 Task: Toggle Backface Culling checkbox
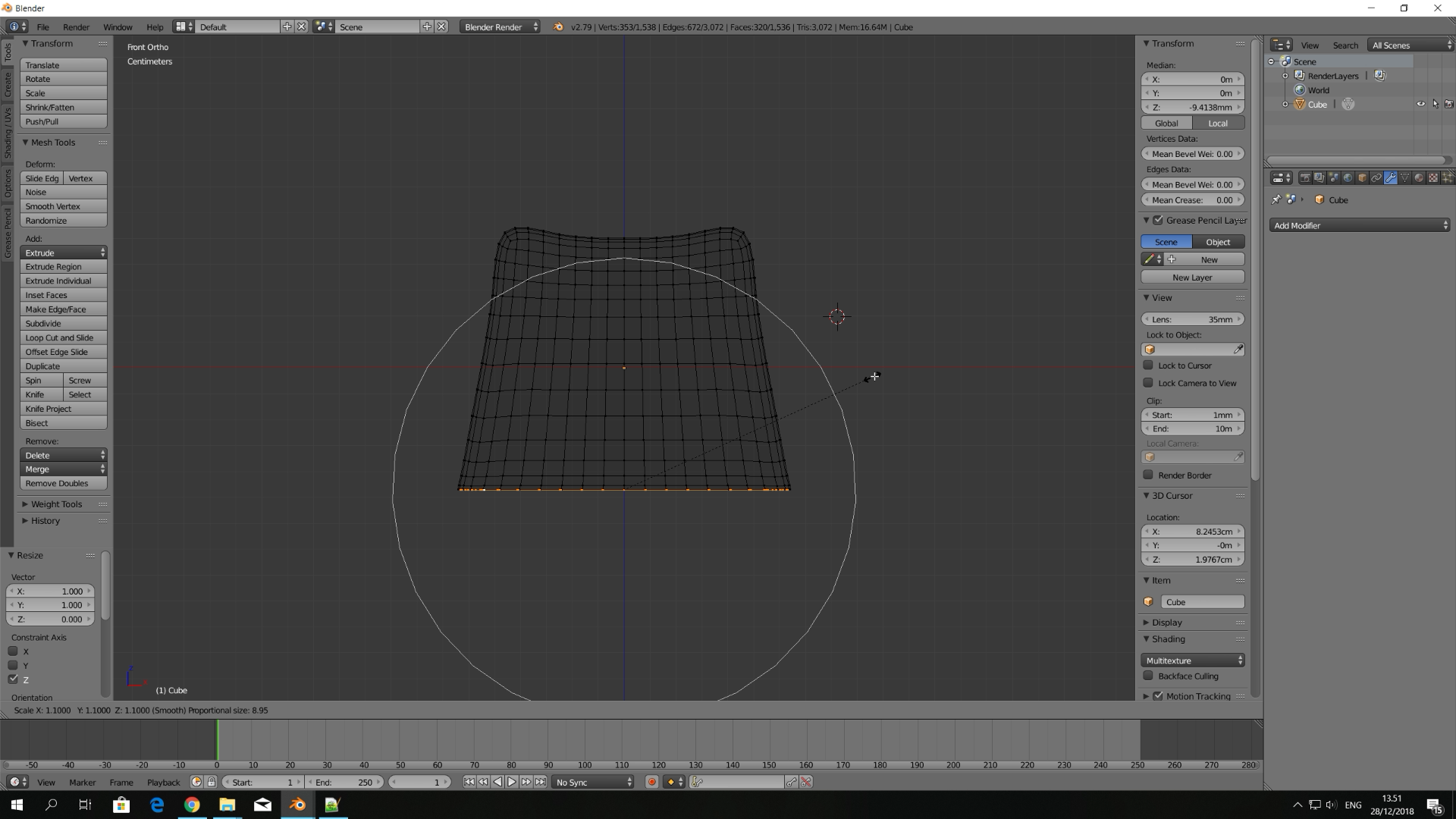pos(1148,676)
